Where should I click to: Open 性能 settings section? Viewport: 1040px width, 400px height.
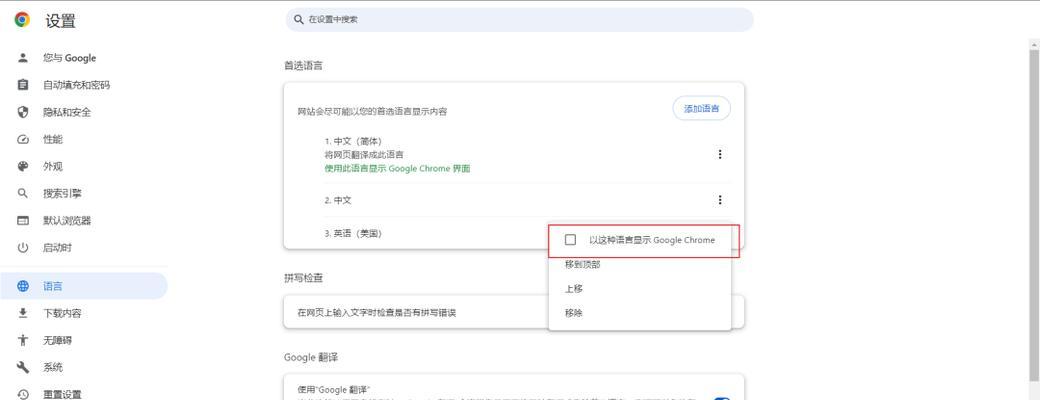pos(52,139)
